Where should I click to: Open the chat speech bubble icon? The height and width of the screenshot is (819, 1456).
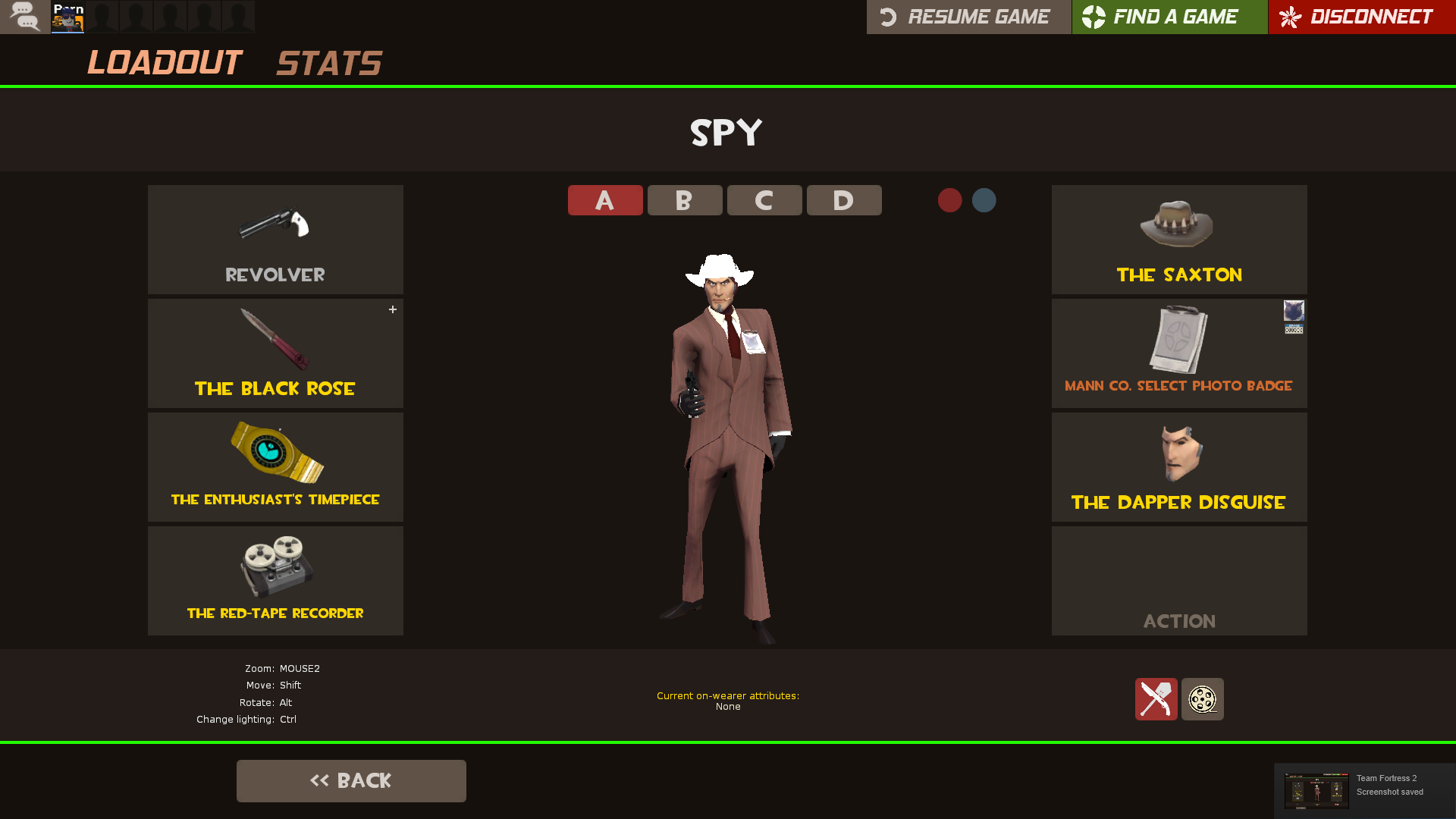point(25,17)
